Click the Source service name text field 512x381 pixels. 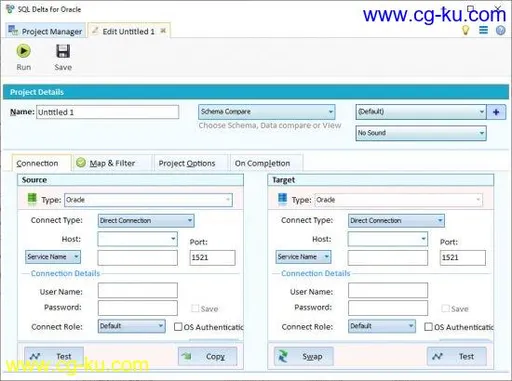[x=138, y=258]
